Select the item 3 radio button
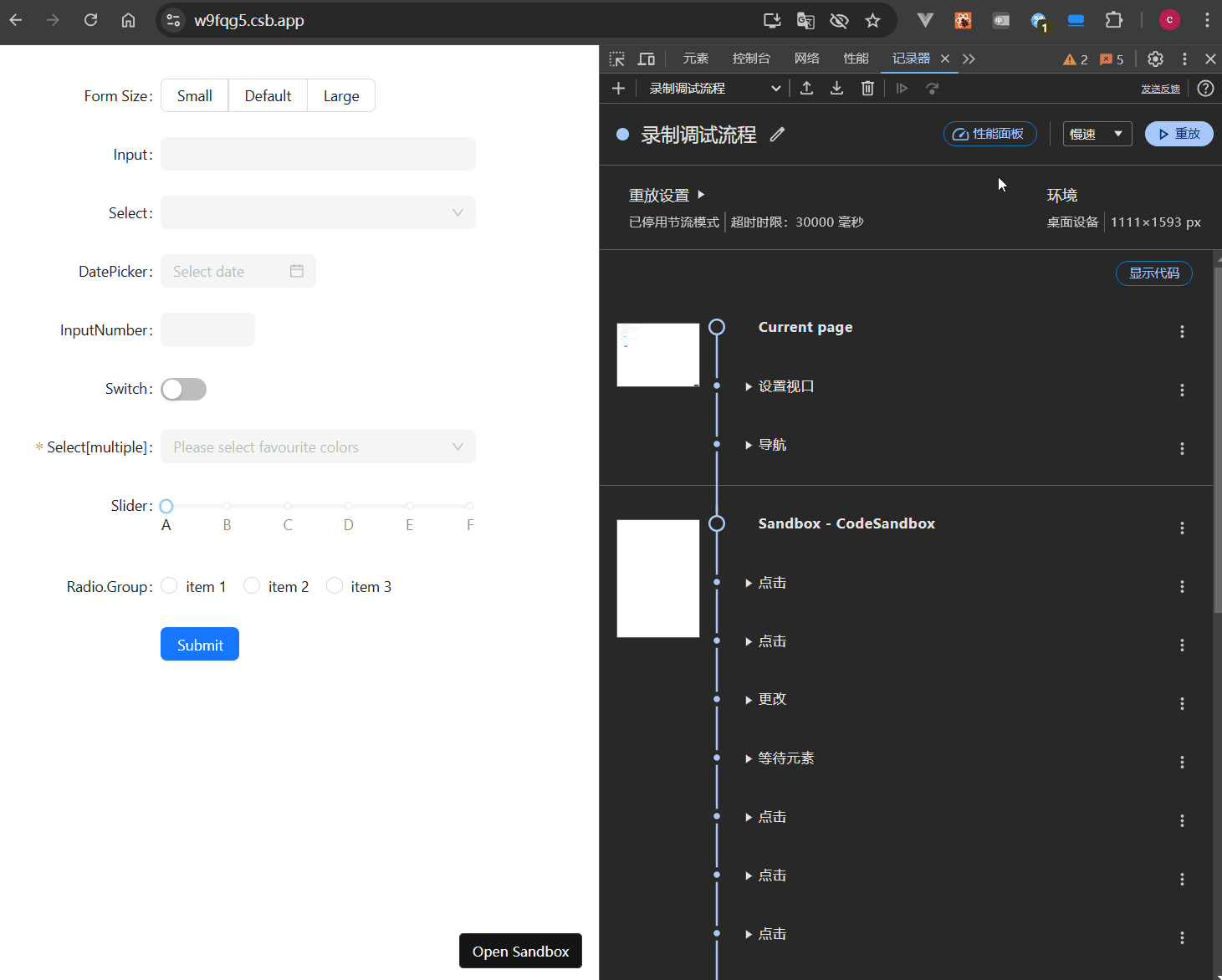Screen dimensions: 1222x980 (x=335, y=585)
